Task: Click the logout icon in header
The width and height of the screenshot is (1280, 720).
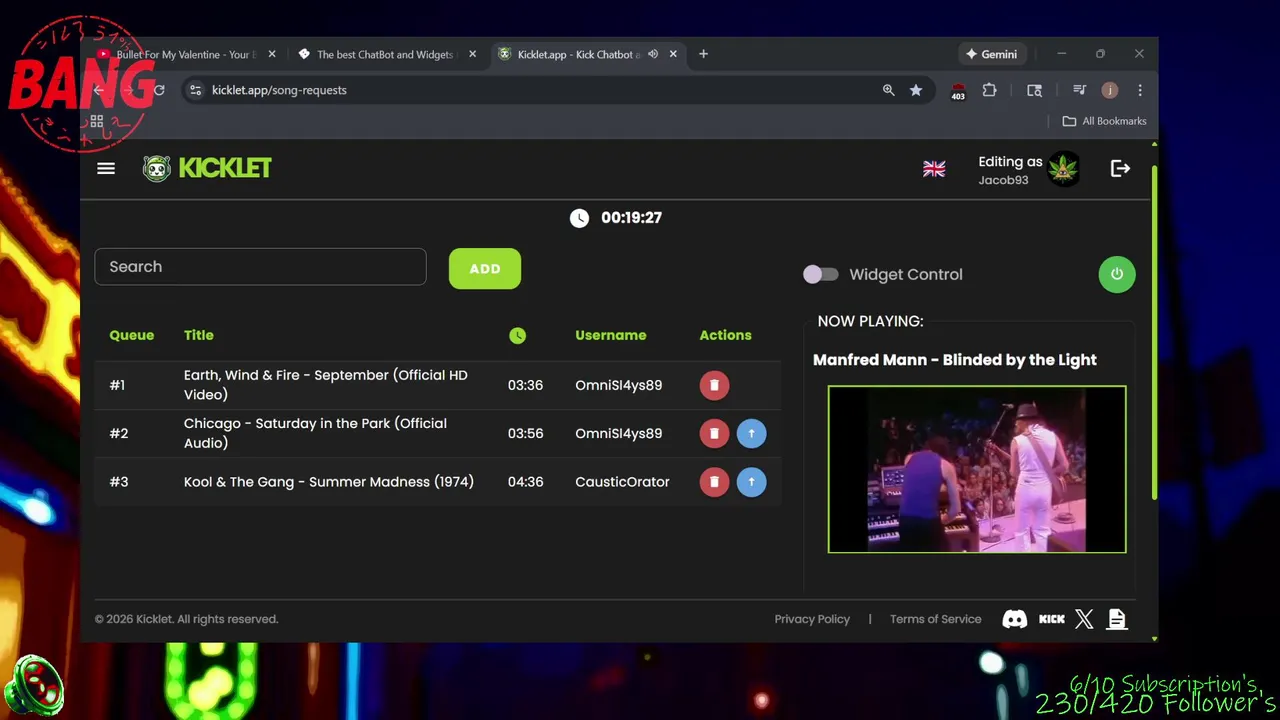Action: [1120, 169]
